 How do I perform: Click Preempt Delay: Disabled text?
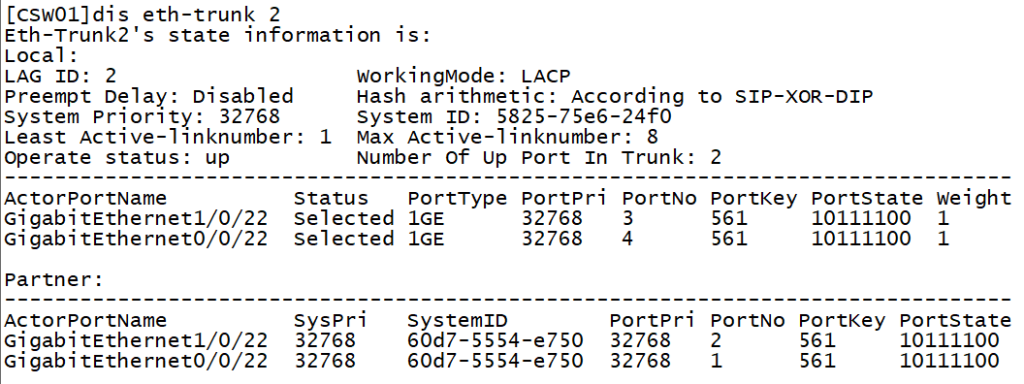pos(149,97)
